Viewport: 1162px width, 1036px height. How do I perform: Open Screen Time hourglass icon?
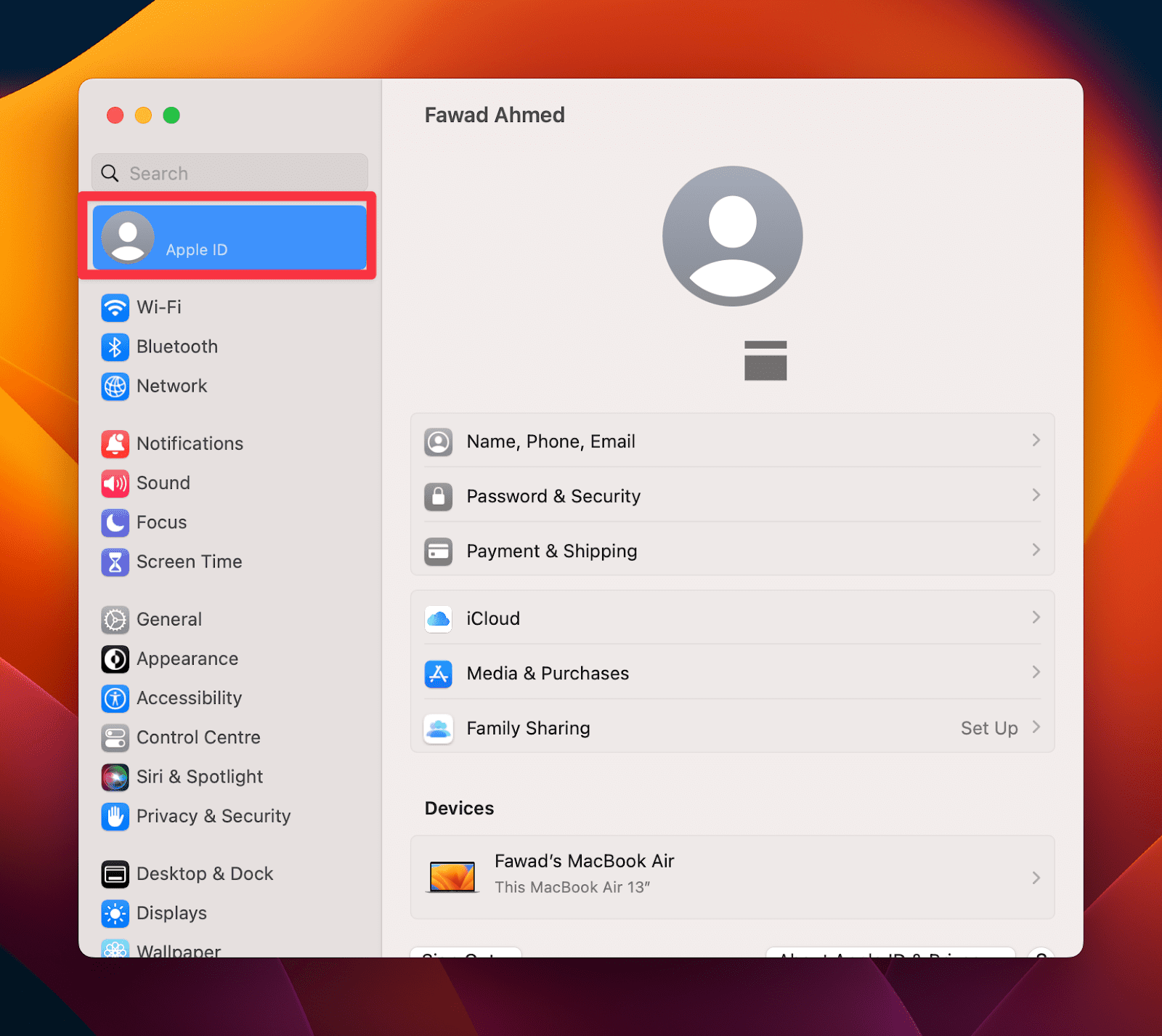pyautogui.click(x=115, y=562)
